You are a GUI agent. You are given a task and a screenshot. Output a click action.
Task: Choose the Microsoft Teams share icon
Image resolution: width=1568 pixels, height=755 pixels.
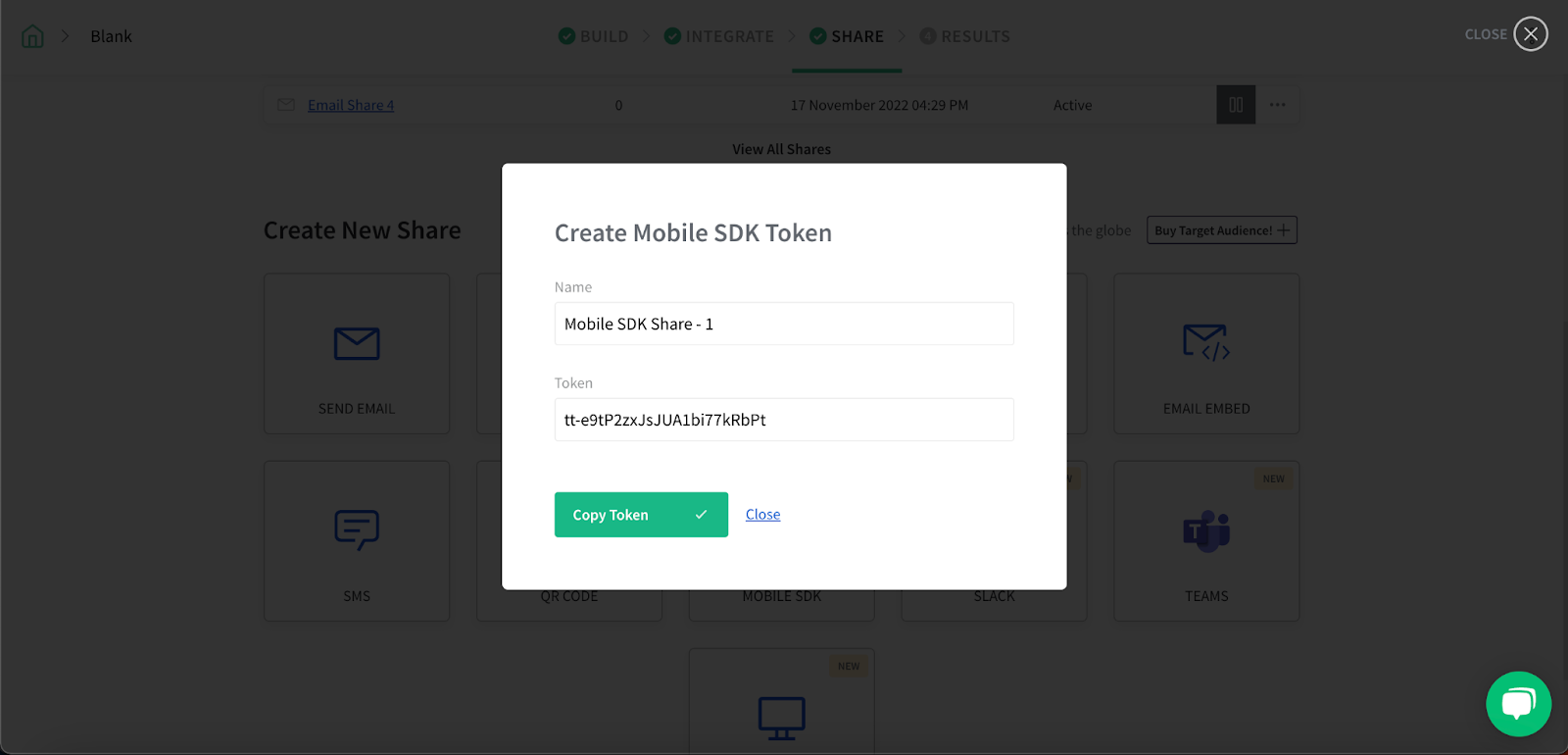point(1206,530)
